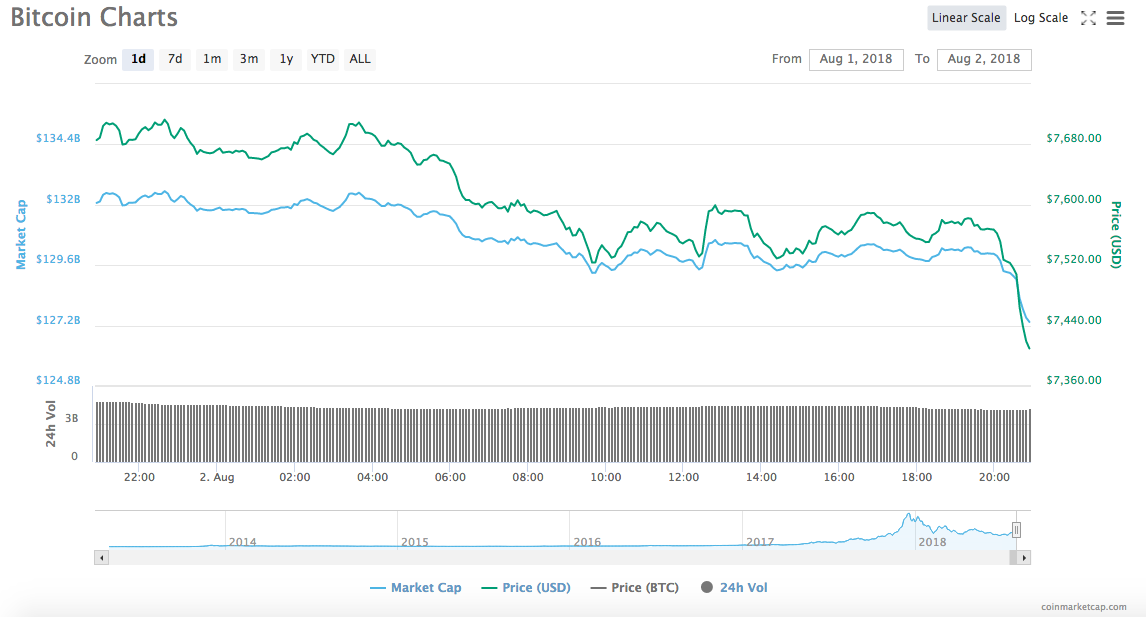The image size is (1146, 617).
Task: Click the 24h Vol axis title
Action: click(50, 423)
